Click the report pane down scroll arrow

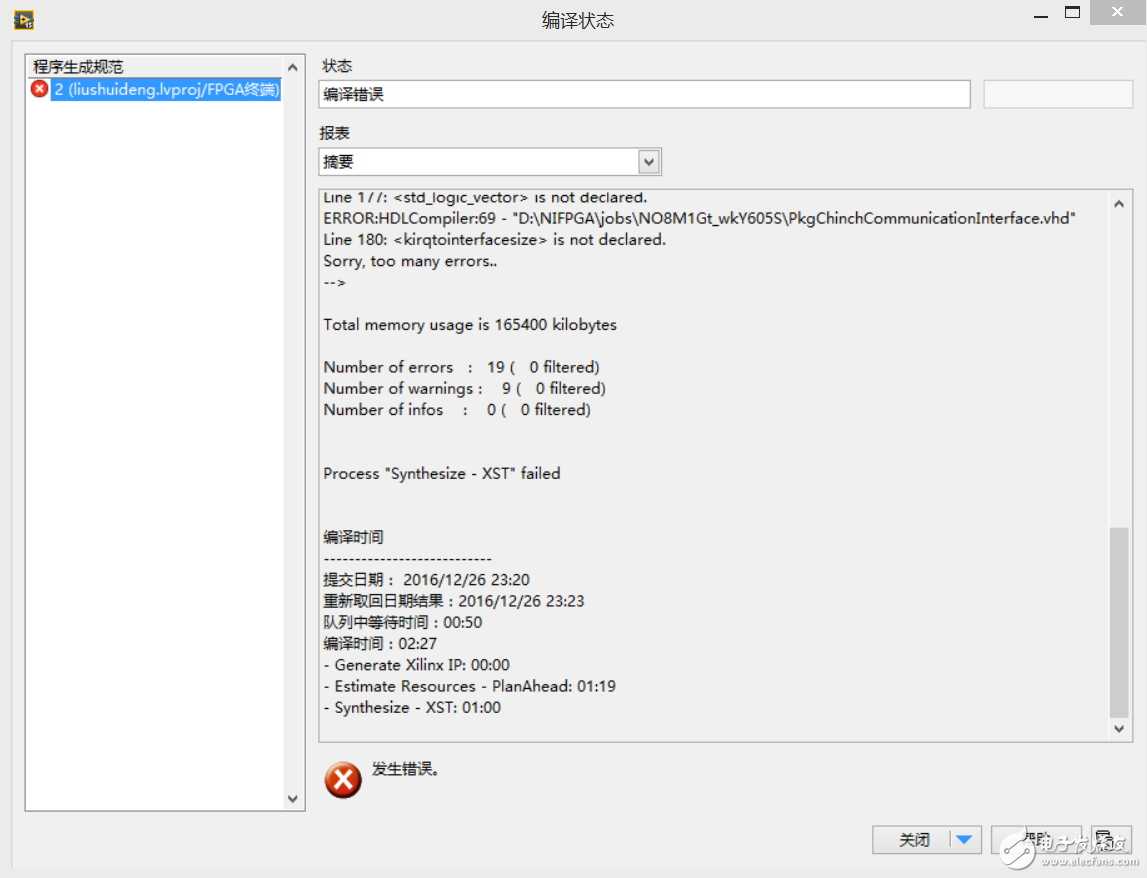(x=1118, y=728)
